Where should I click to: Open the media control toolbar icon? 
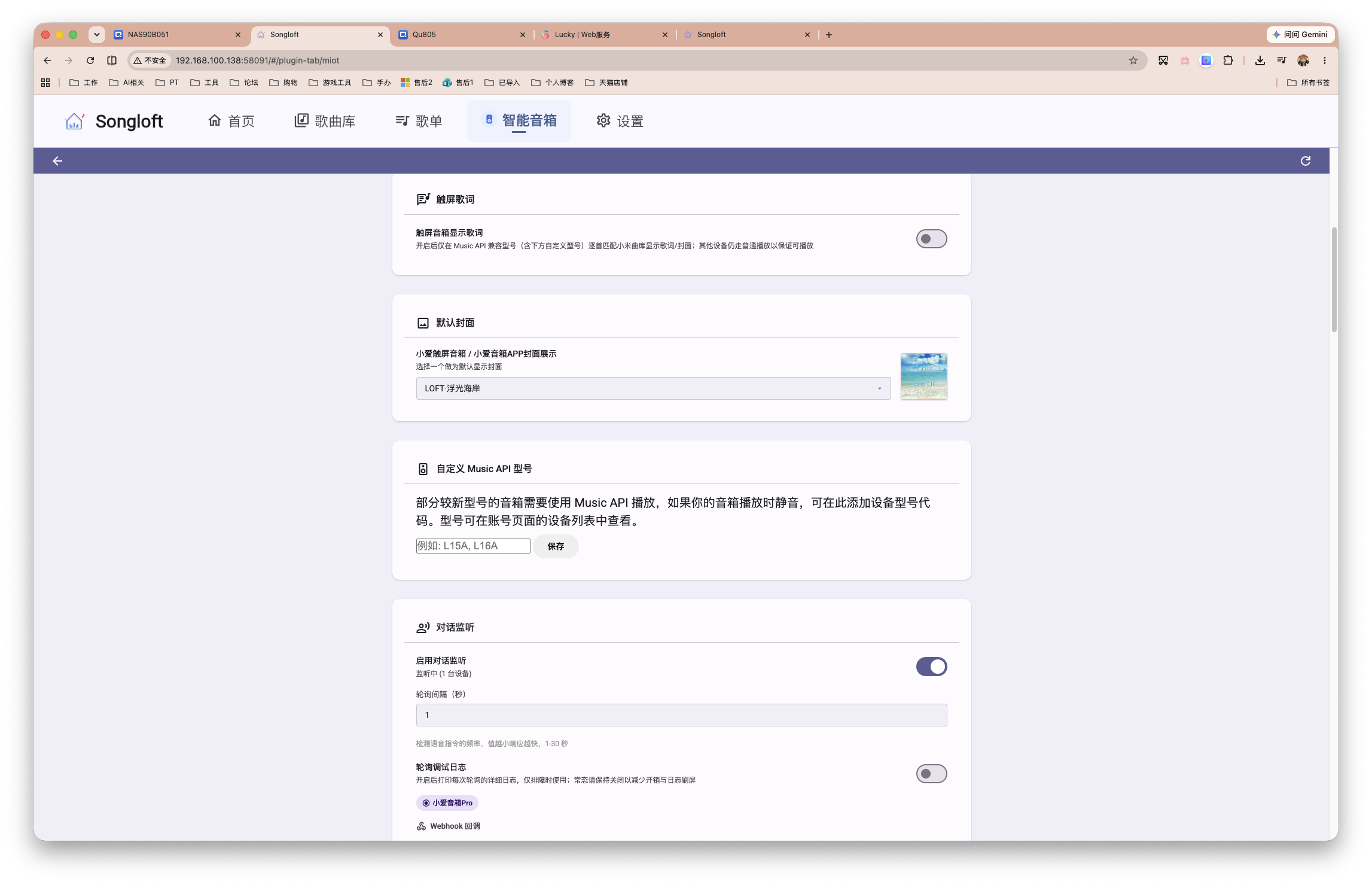pyautogui.click(x=1282, y=60)
